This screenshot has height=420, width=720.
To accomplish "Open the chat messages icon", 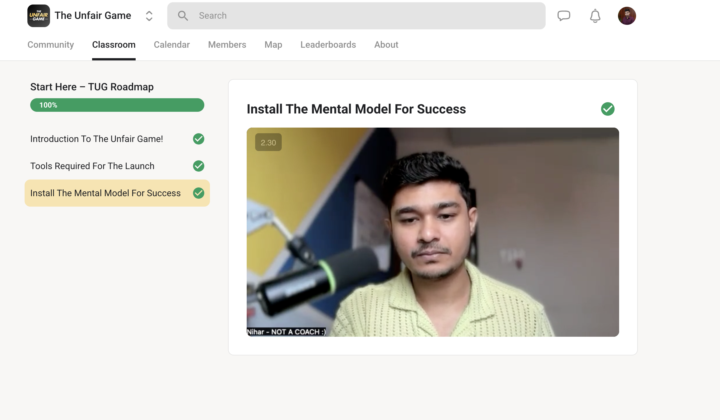I will [x=564, y=16].
